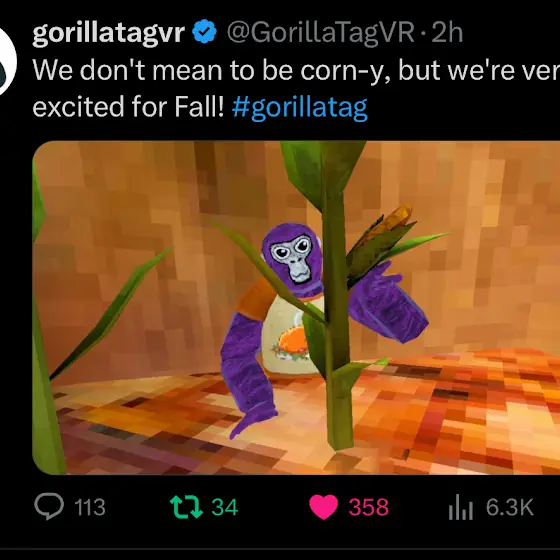View analytics bar chart icon

coord(461,508)
